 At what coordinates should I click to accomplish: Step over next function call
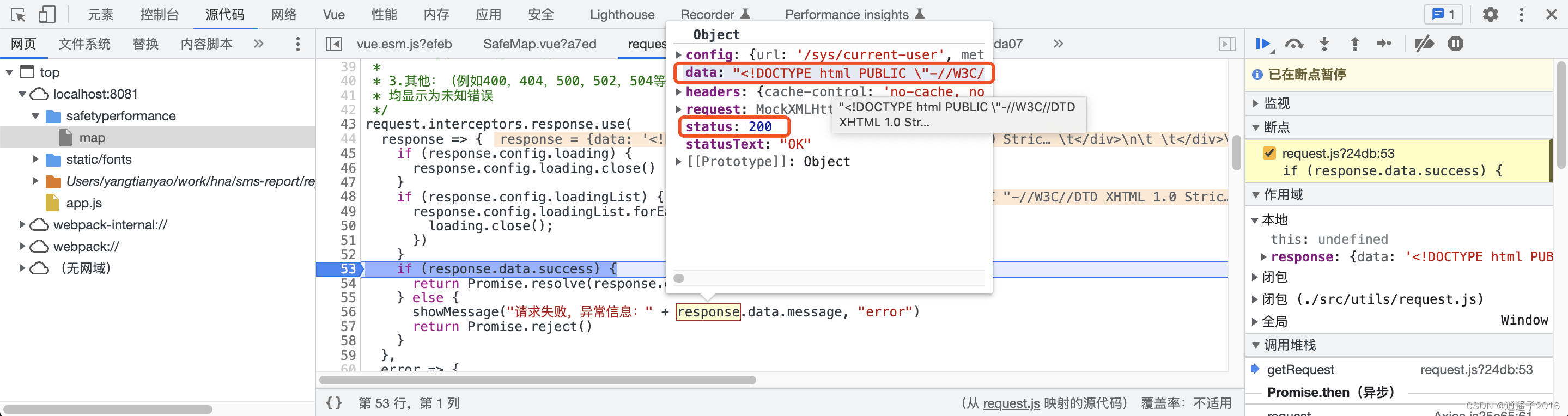pos(1293,44)
